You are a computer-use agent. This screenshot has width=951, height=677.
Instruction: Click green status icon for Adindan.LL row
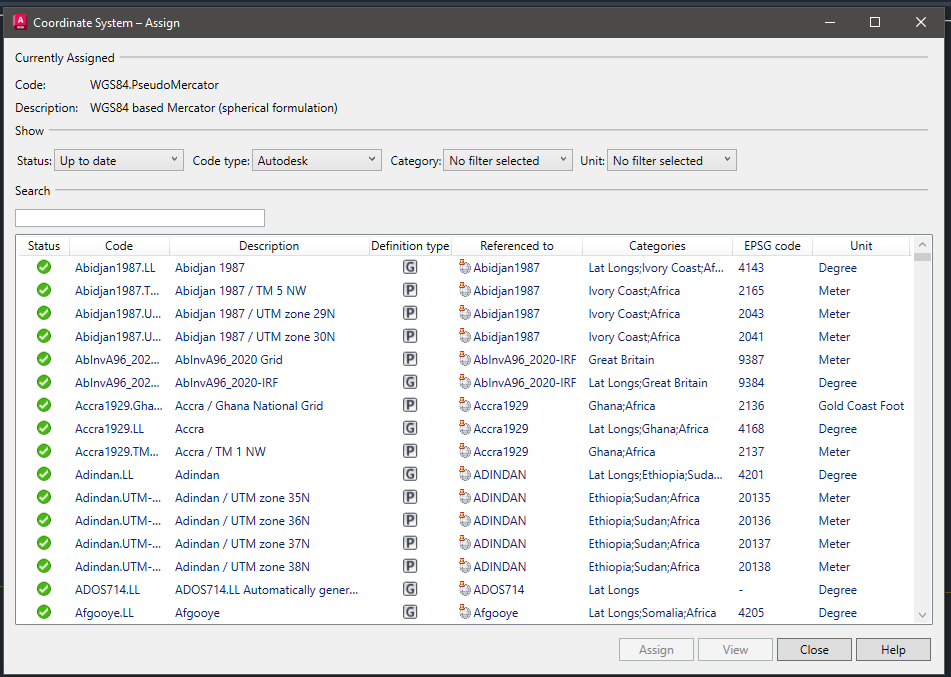[x=44, y=474]
